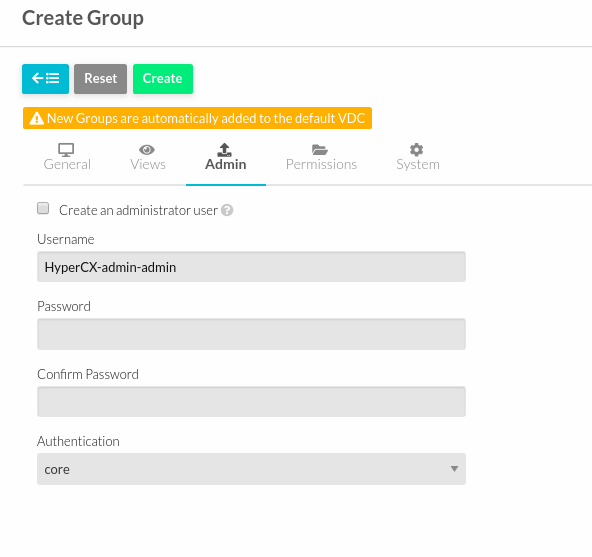The image size is (592, 557).
Task: Click into the Password field
Action: (251, 334)
